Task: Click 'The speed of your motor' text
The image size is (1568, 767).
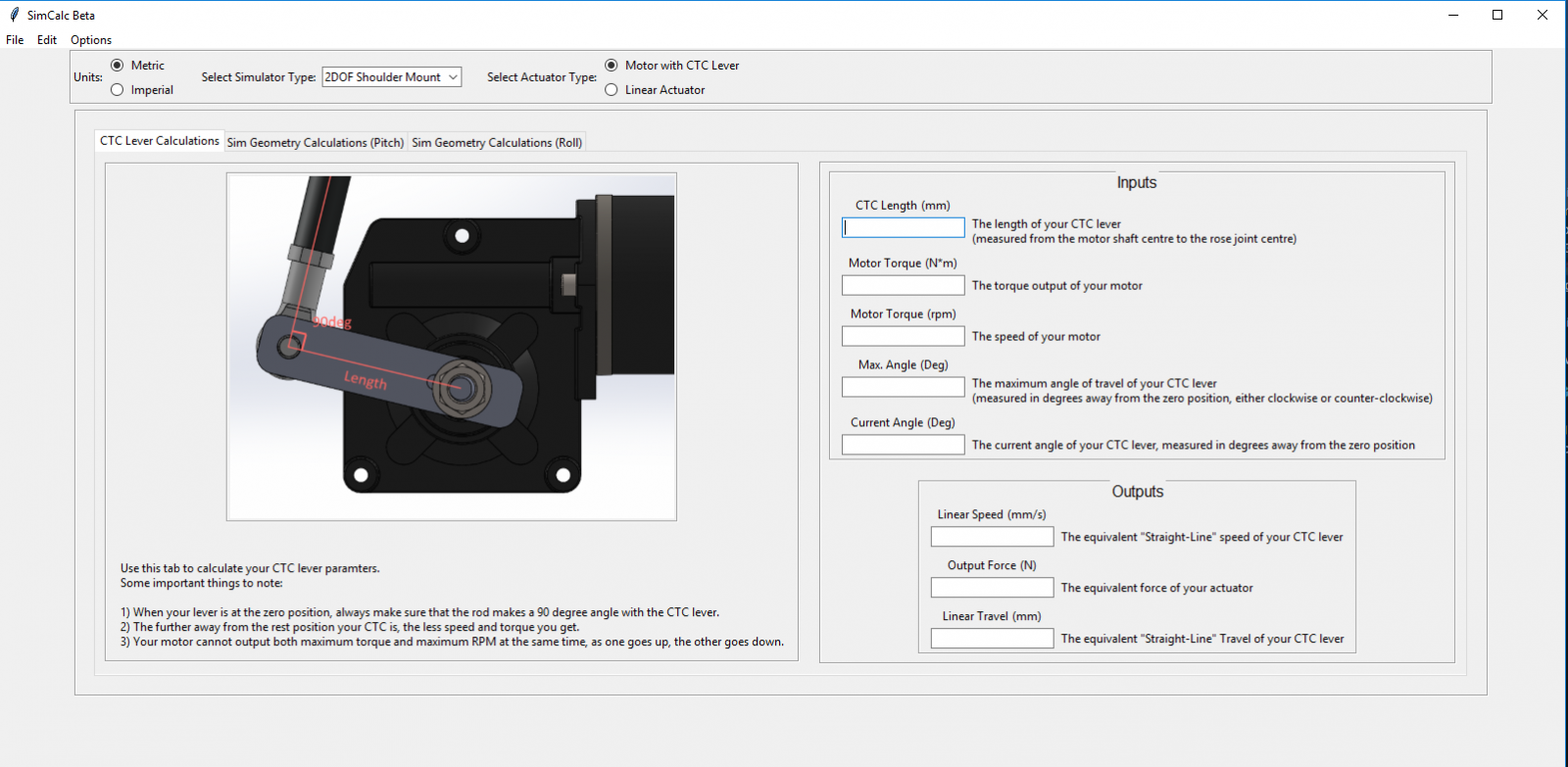Action: click(x=1036, y=337)
